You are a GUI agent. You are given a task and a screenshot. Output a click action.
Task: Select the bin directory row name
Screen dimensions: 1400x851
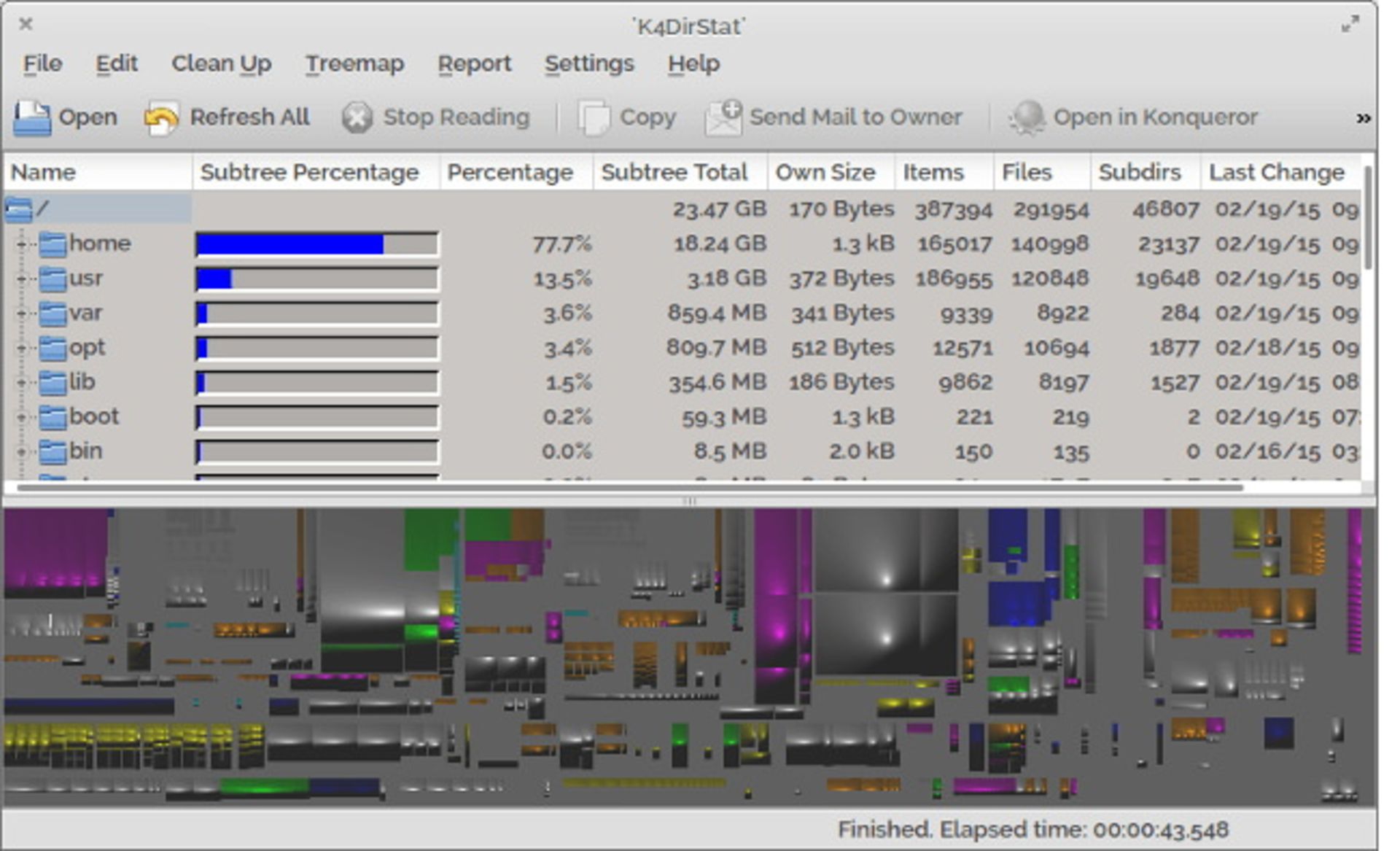coord(86,451)
